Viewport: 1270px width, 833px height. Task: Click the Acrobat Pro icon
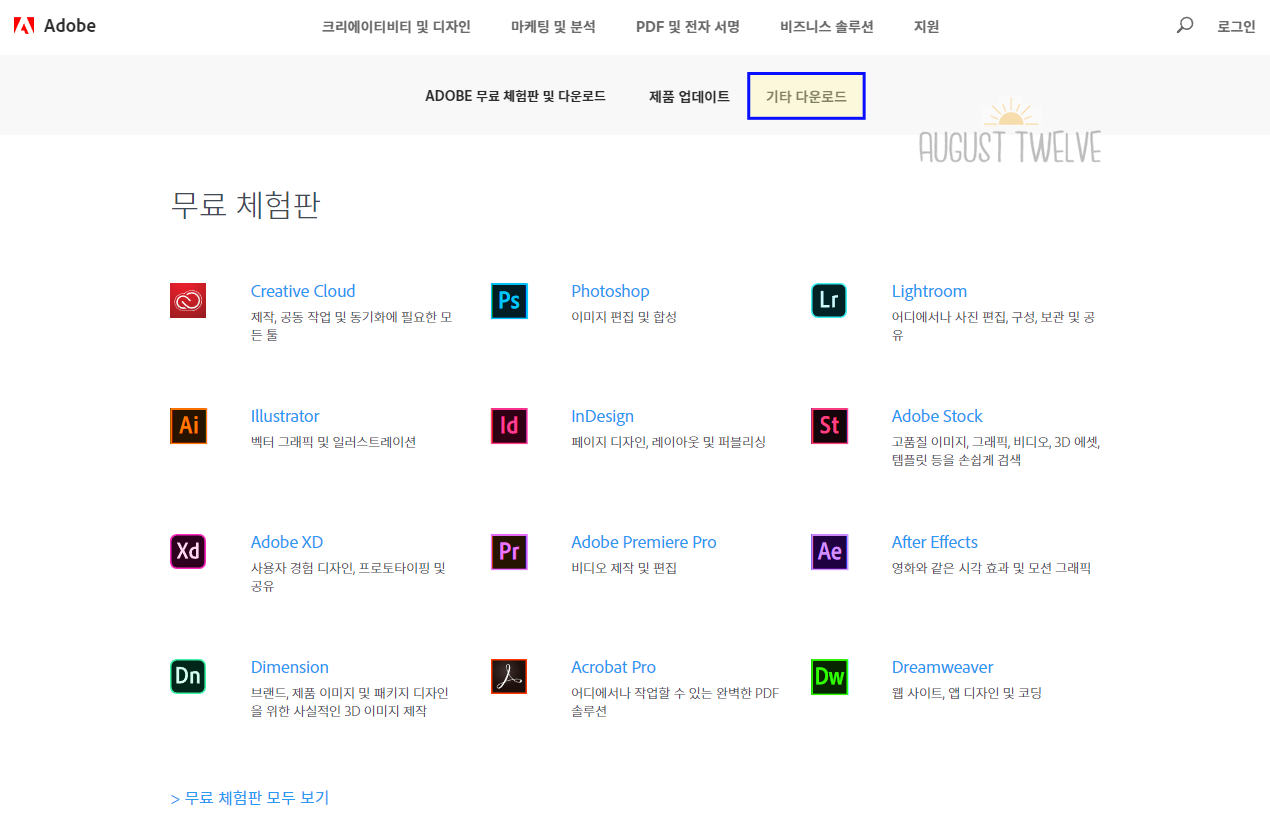pyautogui.click(x=509, y=676)
